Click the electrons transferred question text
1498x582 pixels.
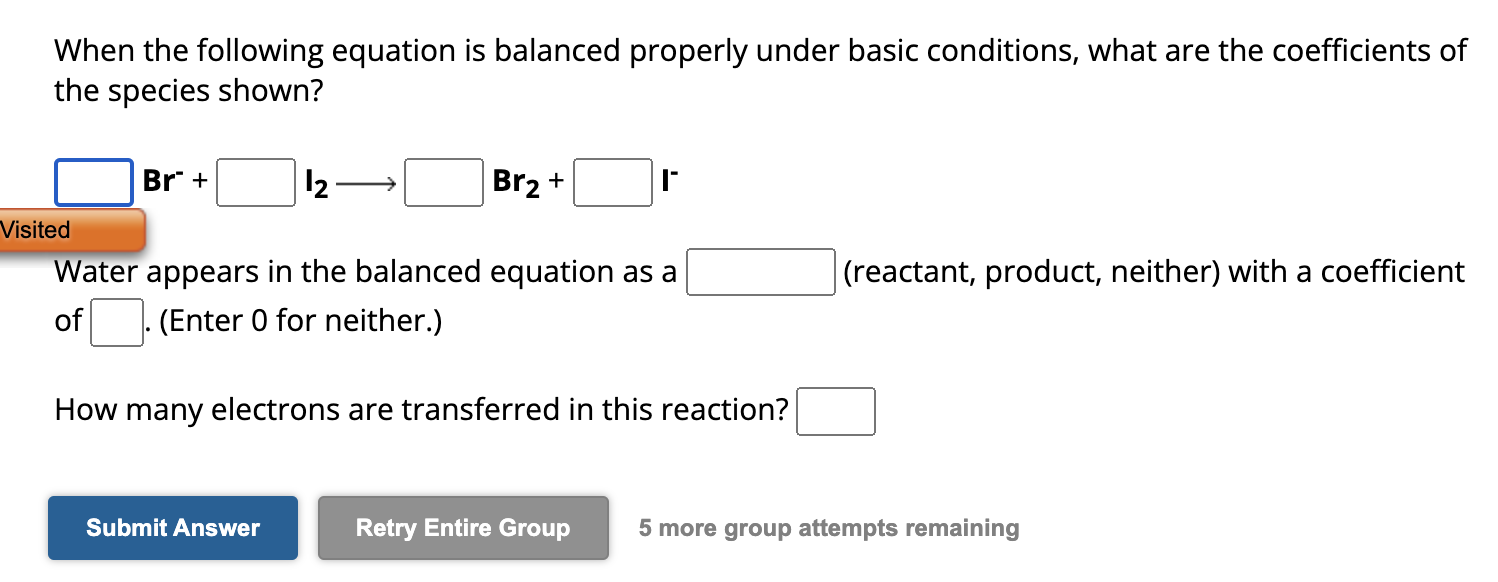418,409
